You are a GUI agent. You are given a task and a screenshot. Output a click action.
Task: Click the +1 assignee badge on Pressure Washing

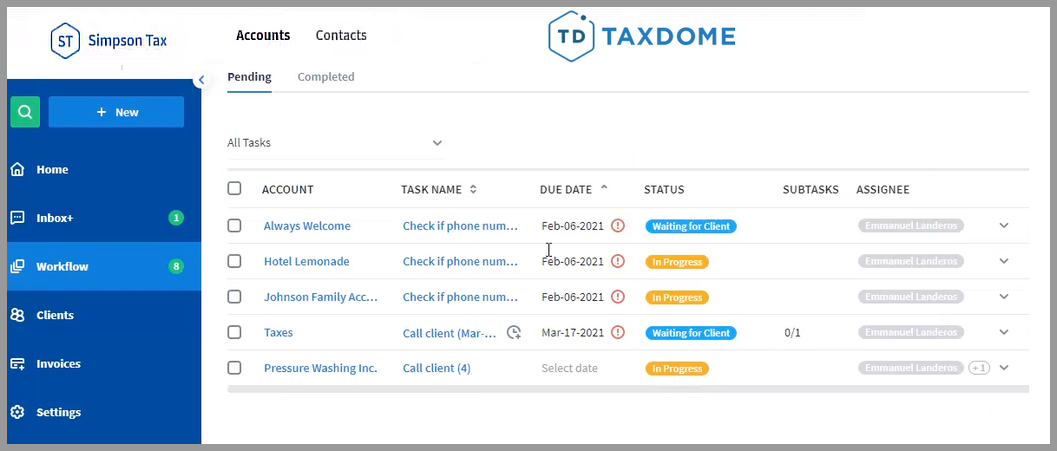click(x=979, y=367)
